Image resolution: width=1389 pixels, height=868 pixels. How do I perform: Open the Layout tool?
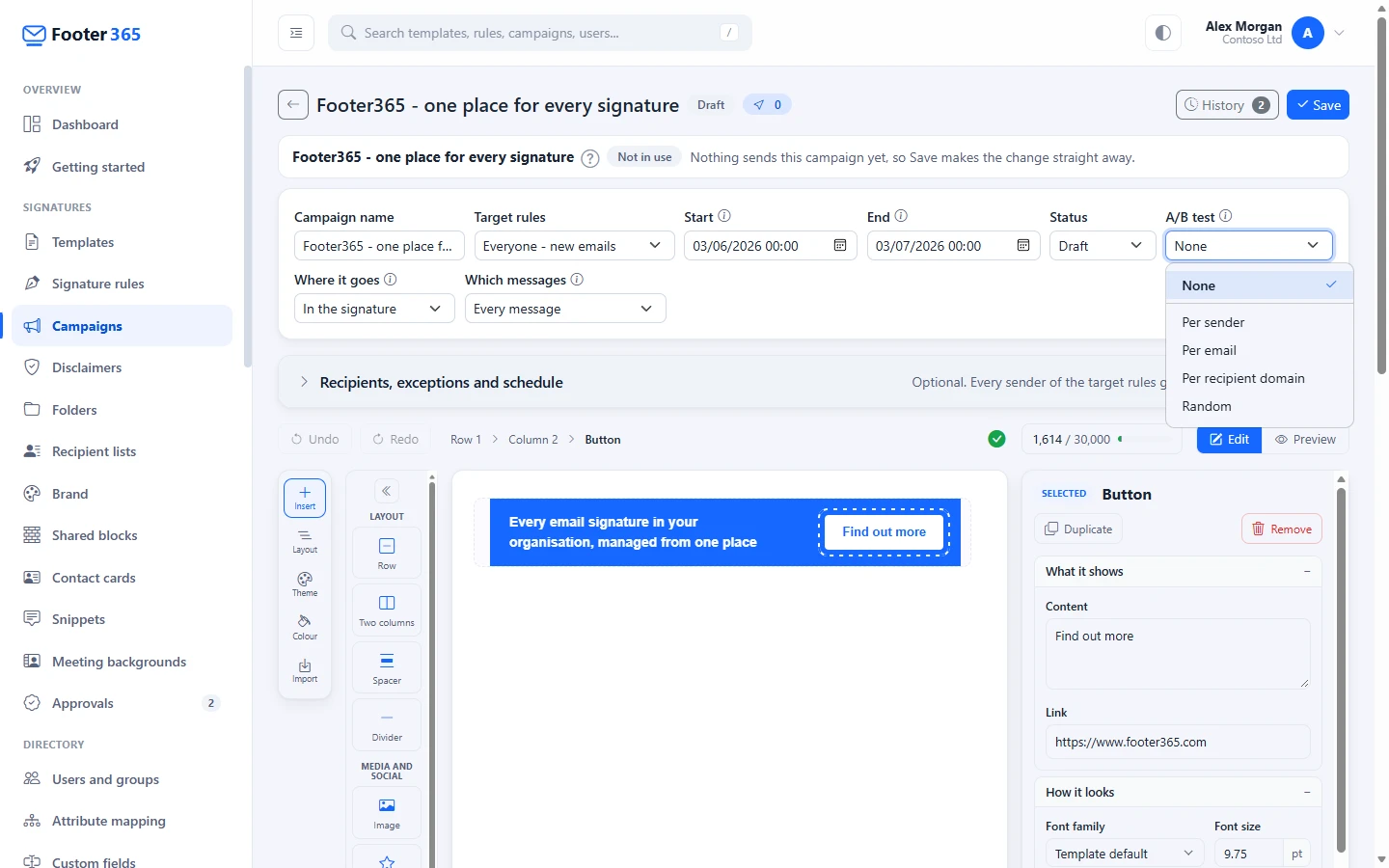pos(305,541)
